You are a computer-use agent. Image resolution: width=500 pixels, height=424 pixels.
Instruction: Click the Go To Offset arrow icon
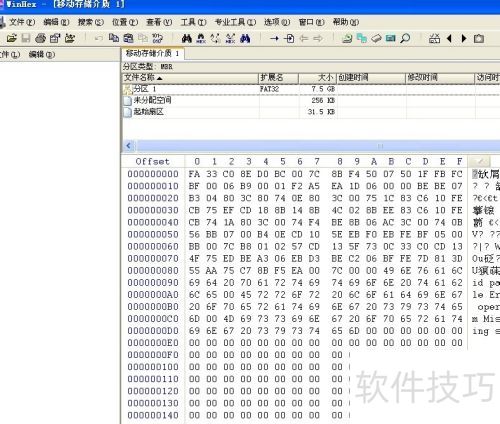[x=274, y=39]
